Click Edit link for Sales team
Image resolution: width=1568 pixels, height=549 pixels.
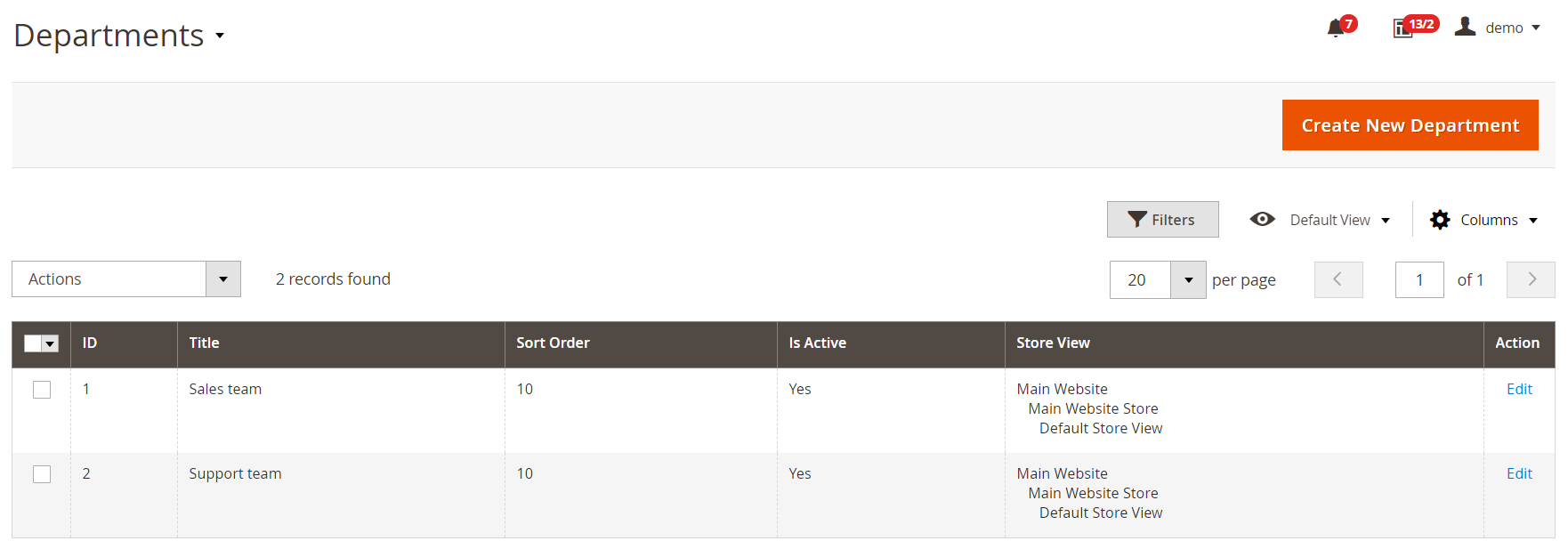tap(1519, 390)
